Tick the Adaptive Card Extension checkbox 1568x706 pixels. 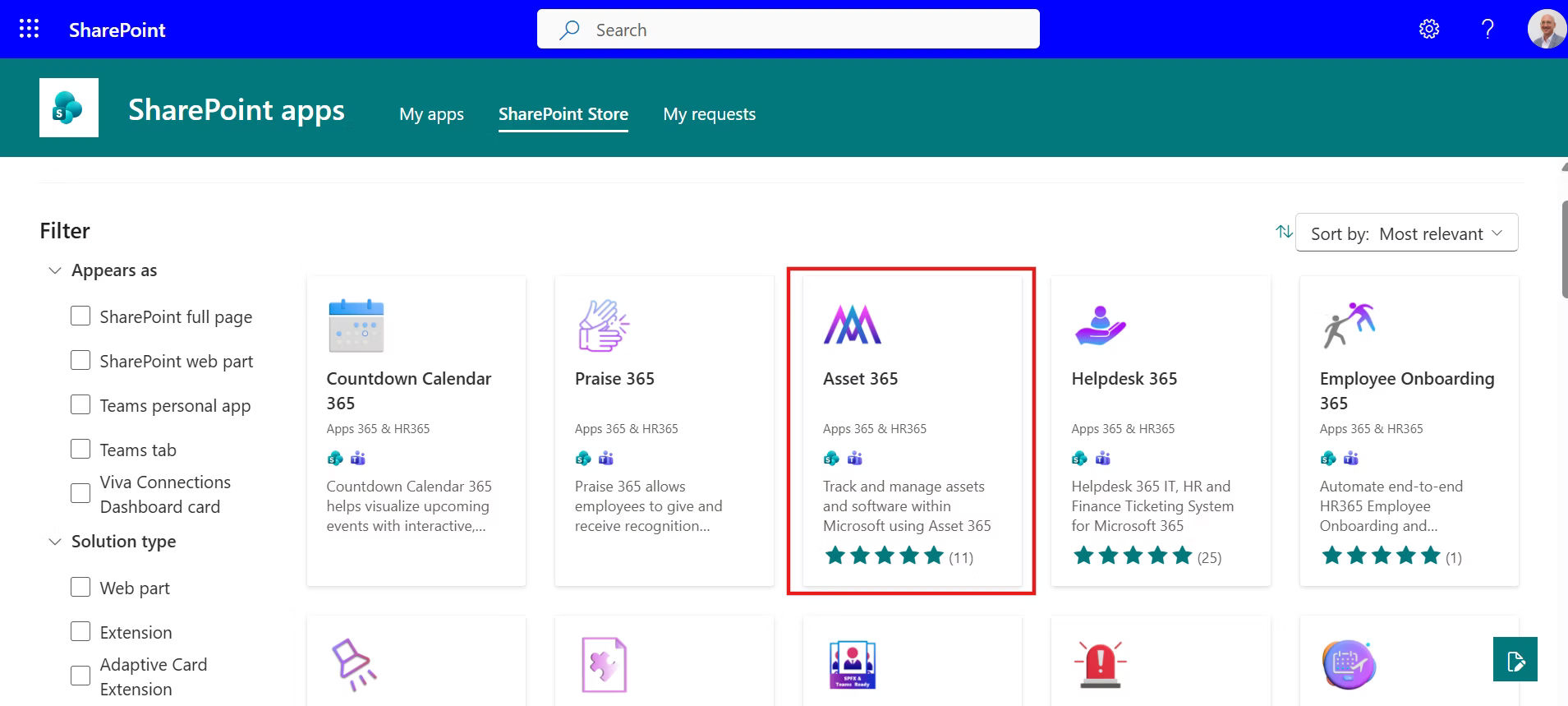tap(80, 676)
